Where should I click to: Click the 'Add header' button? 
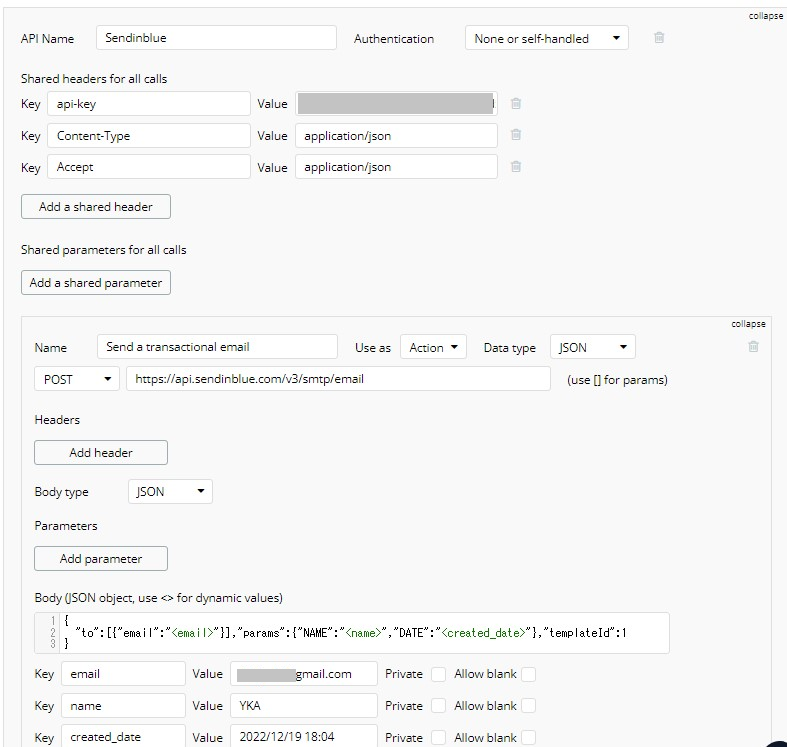[x=101, y=453]
